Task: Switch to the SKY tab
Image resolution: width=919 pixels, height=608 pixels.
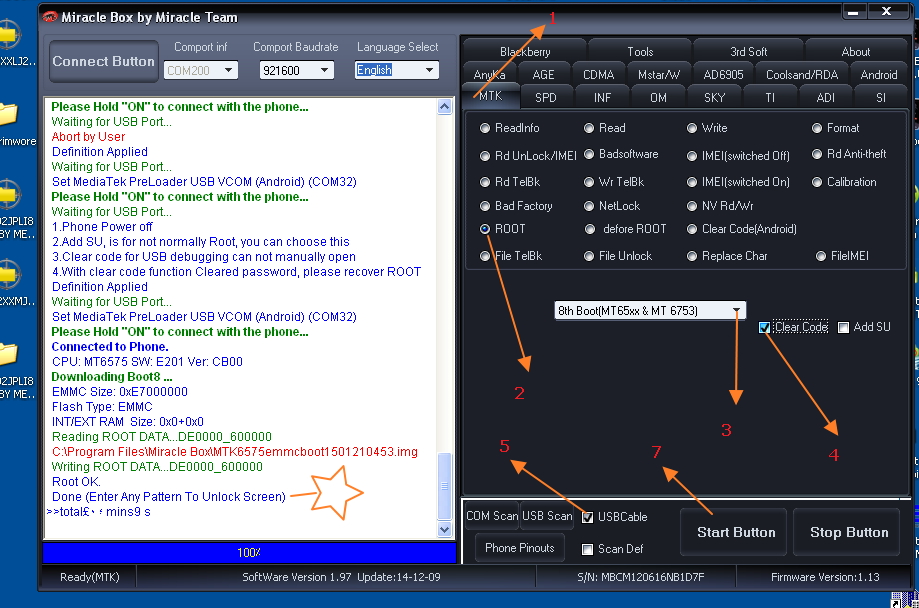Action: click(x=714, y=98)
